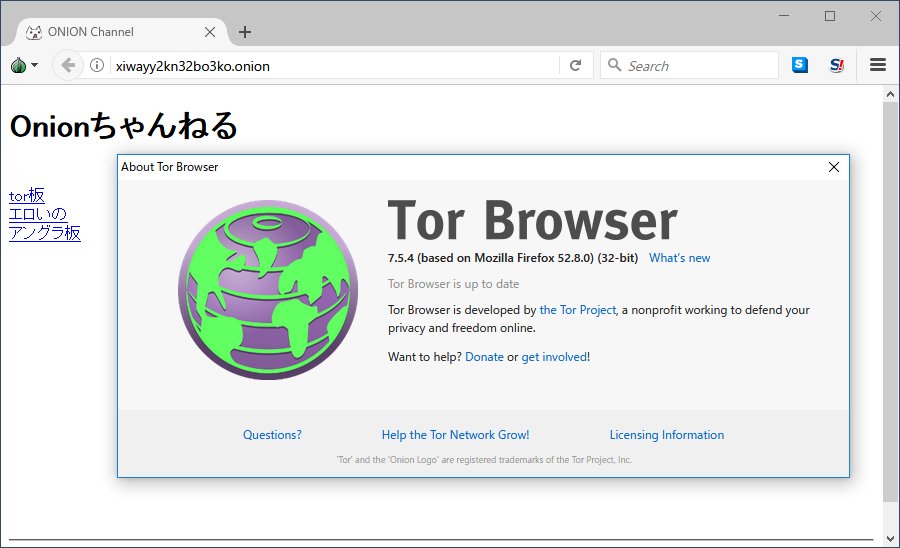Click the get involved link
Screen dimensions: 900x548
pos(554,357)
